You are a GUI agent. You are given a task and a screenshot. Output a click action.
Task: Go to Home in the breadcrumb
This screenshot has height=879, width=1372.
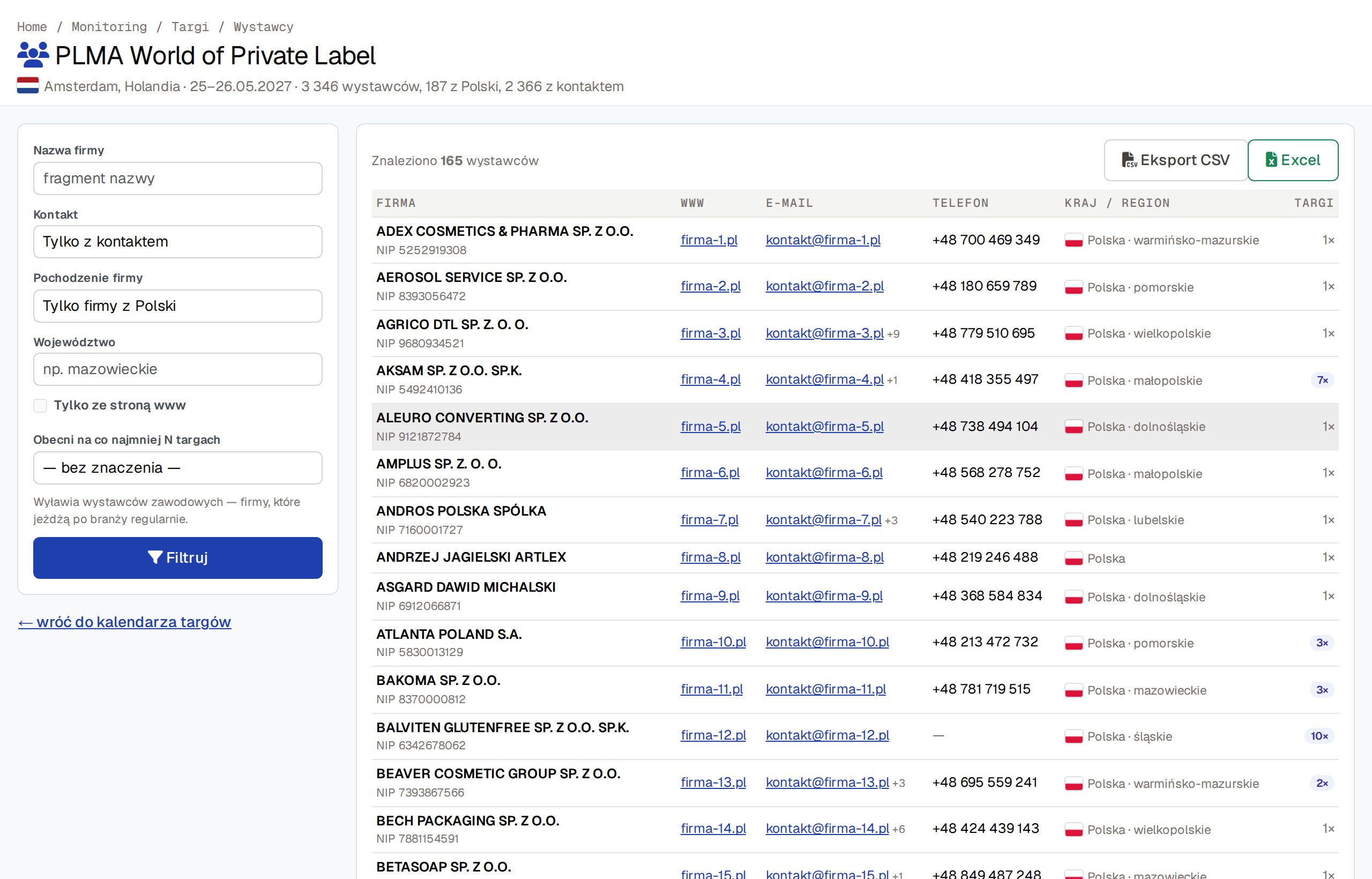pyautogui.click(x=32, y=27)
